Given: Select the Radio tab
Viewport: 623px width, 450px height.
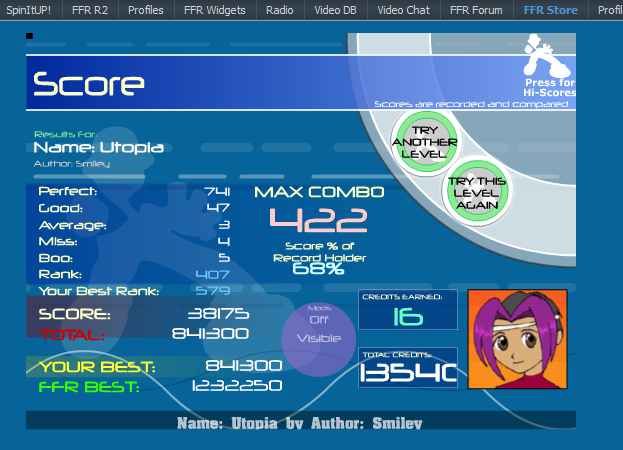Looking at the screenshot, I should pyautogui.click(x=279, y=10).
